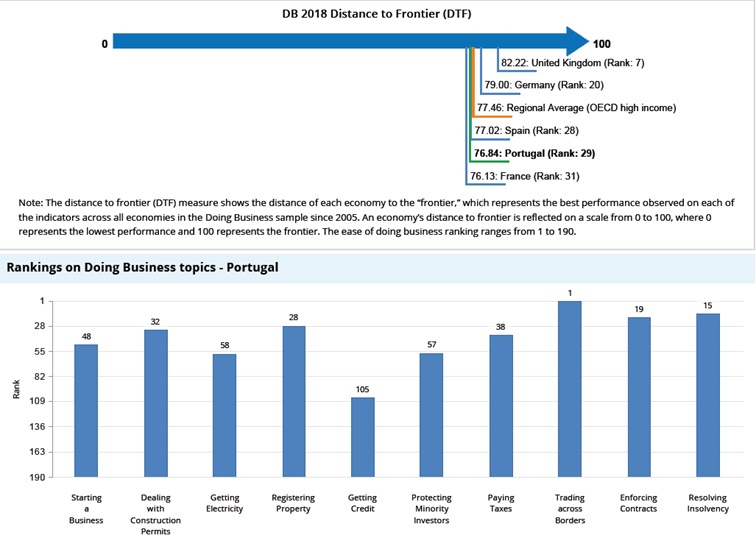756x538 pixels.
Task: Click the Enforcing Contracts bar
Action: coord(639,396)
